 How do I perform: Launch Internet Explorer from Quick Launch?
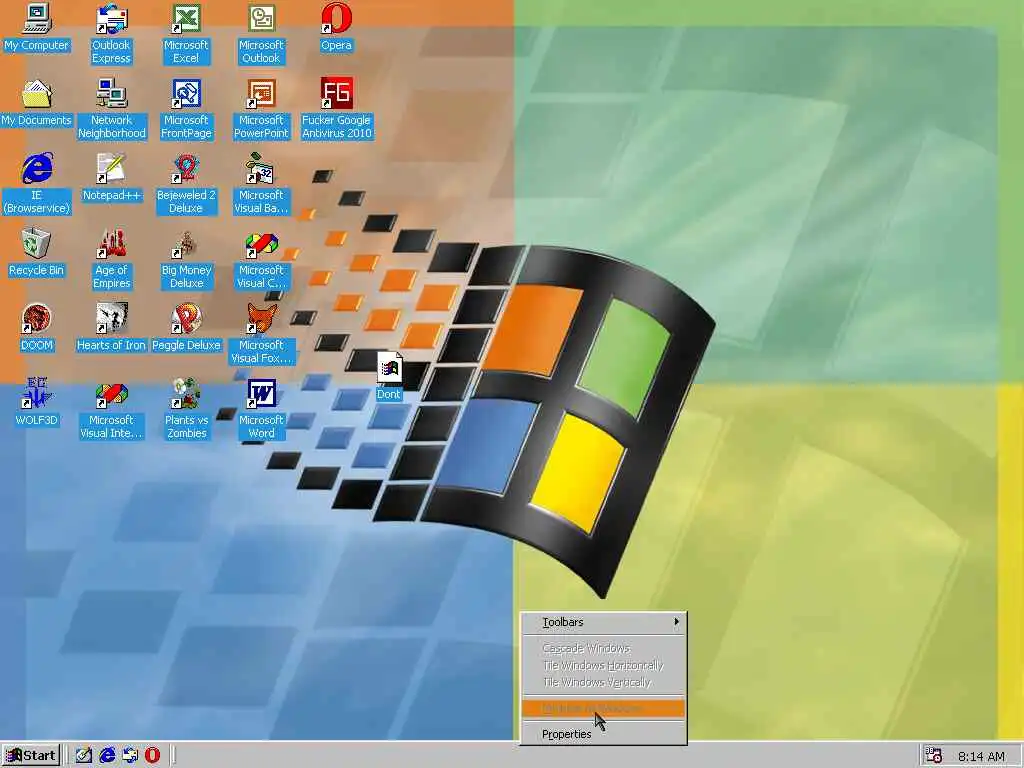107,756
